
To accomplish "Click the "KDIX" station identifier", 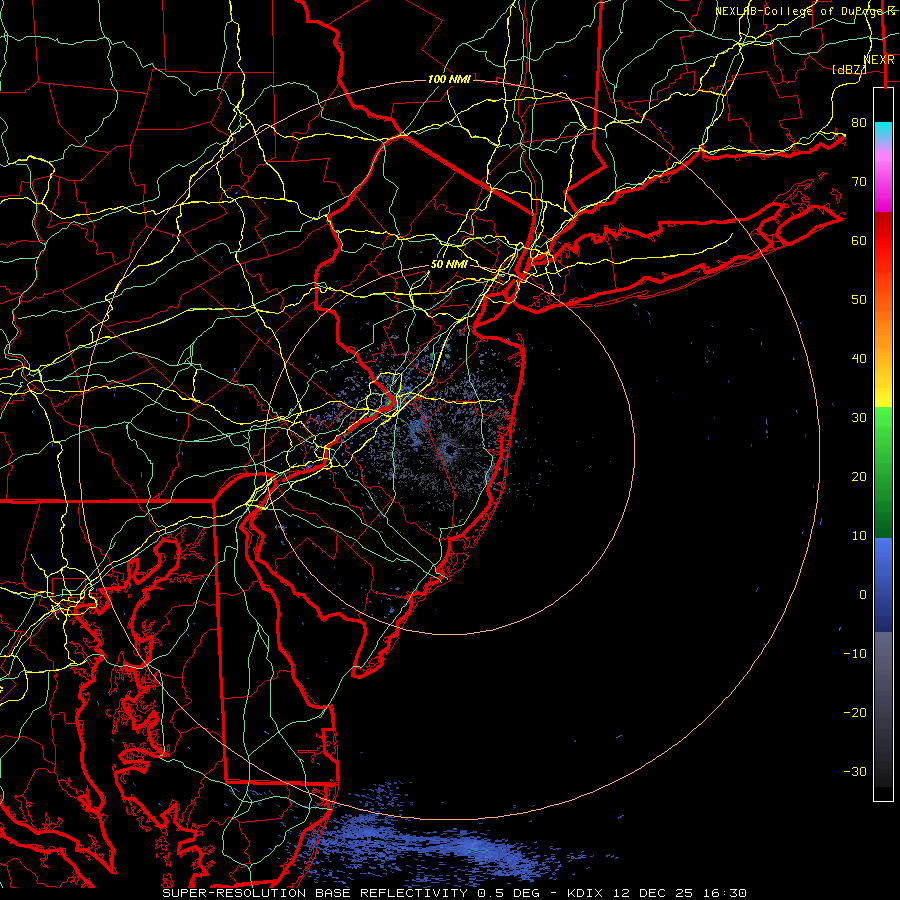I will 585,893.
